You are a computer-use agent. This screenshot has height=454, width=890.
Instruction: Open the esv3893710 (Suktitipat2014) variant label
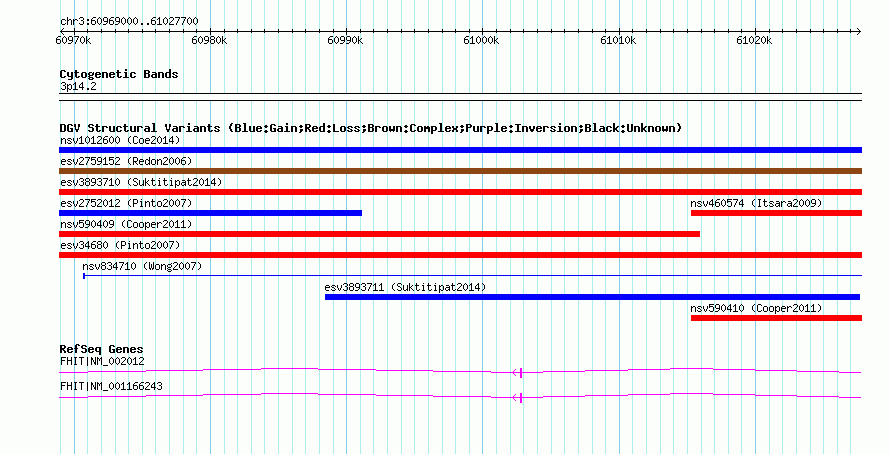(141, 182)
